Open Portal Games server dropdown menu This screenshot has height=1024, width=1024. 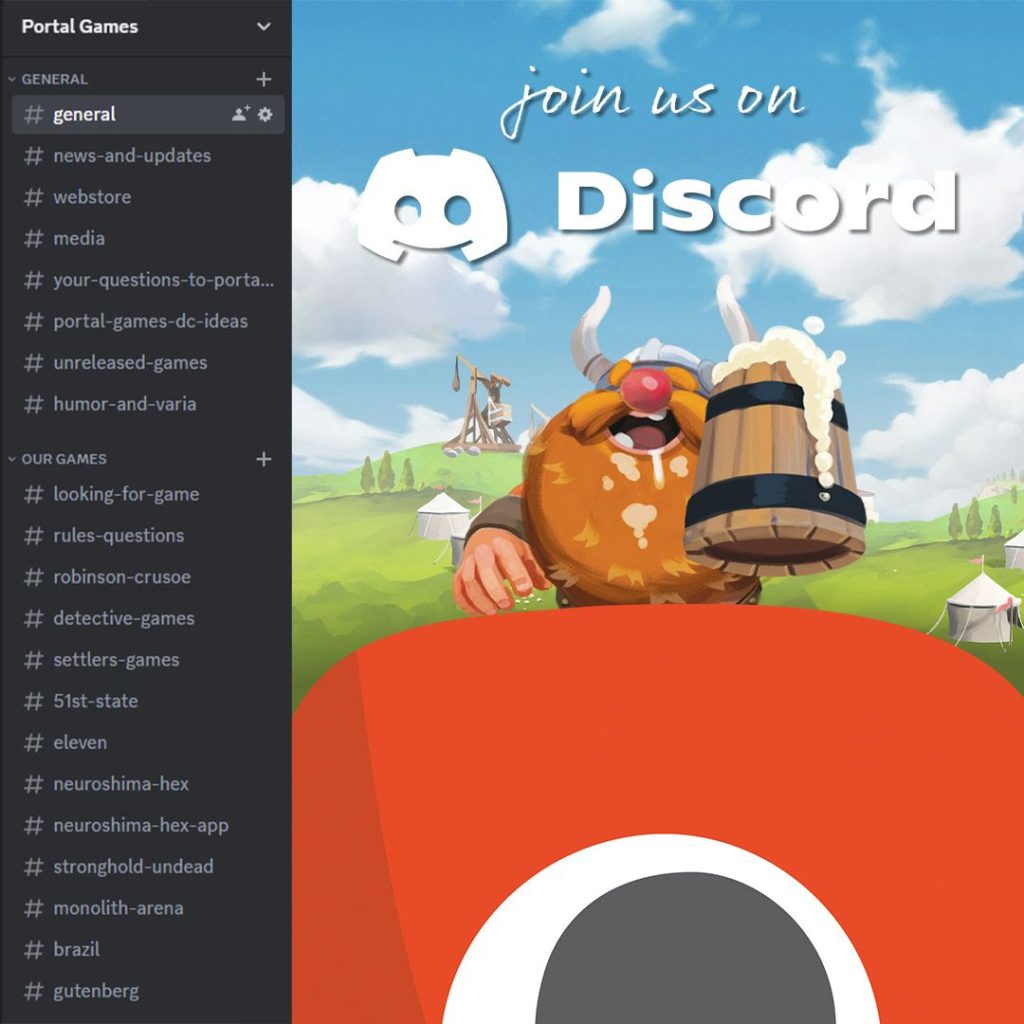pos(263,27)
